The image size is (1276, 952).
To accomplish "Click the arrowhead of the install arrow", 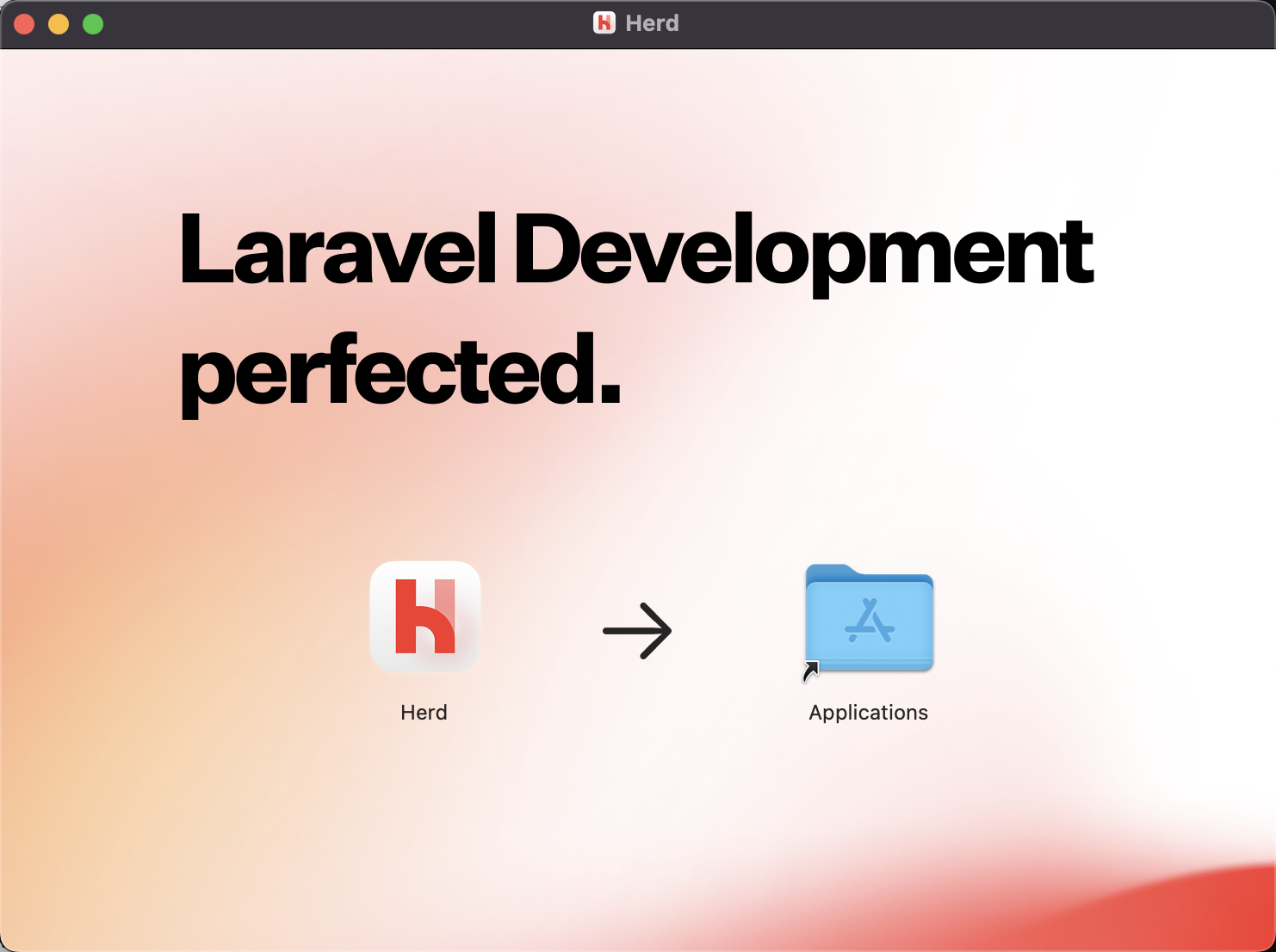I will click(661, 630).
